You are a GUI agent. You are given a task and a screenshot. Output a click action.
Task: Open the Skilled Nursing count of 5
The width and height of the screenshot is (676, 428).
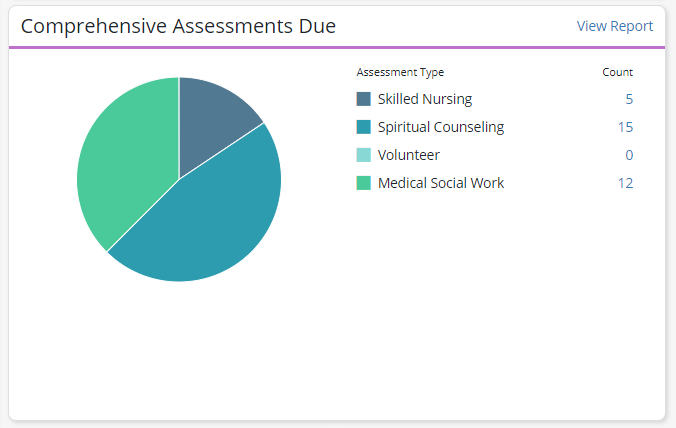[629, 99]
